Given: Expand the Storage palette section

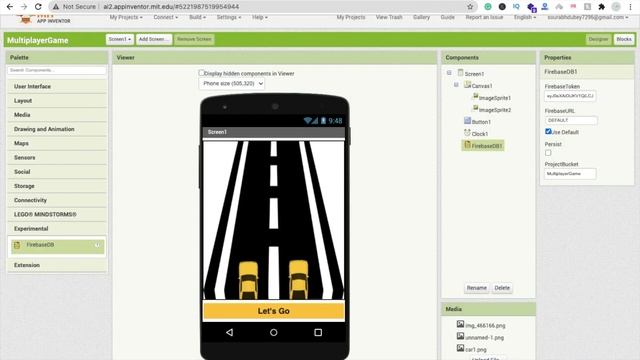Looking at the screenshot, I should [57, 186].
